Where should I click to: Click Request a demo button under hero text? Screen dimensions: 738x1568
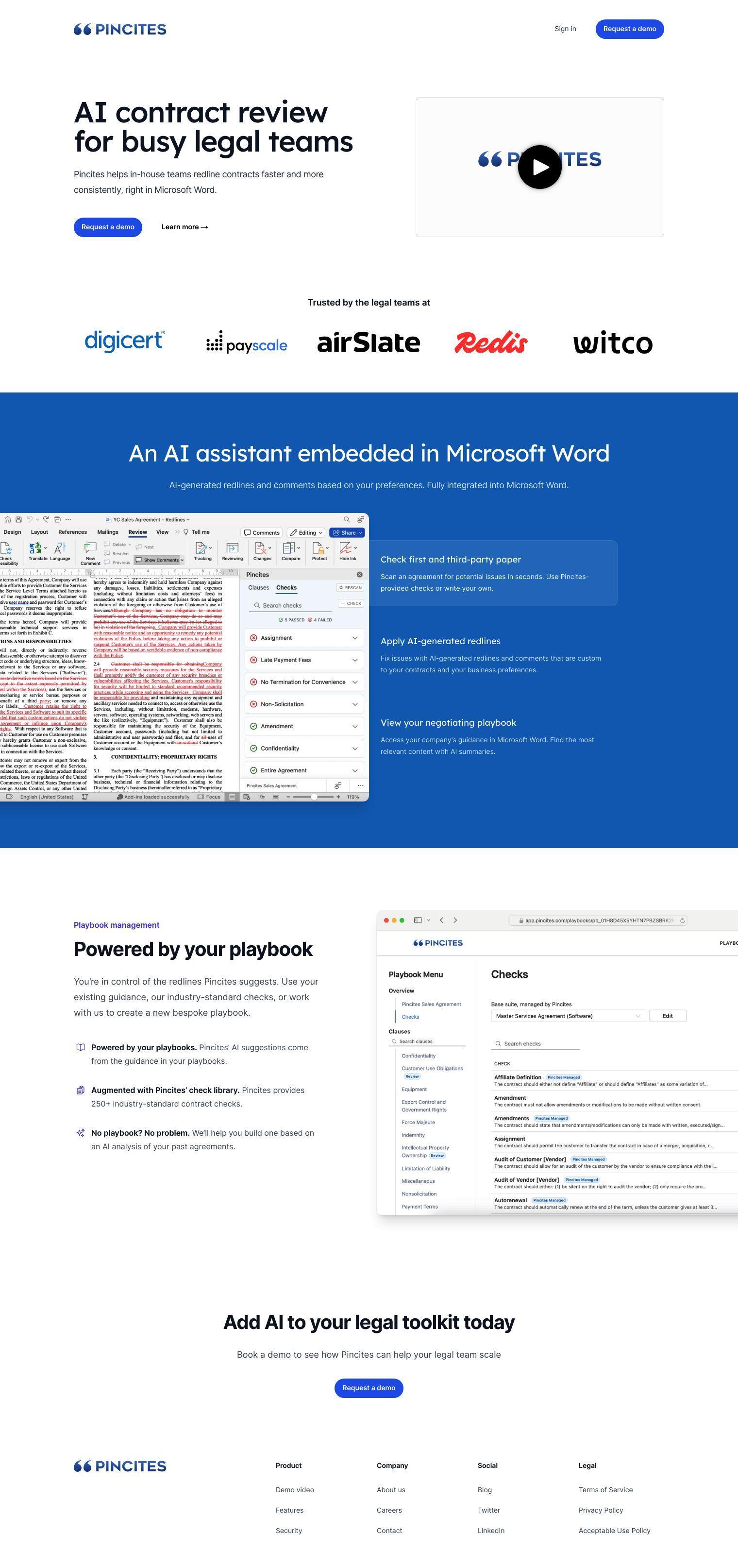click(x=108, y=227)
